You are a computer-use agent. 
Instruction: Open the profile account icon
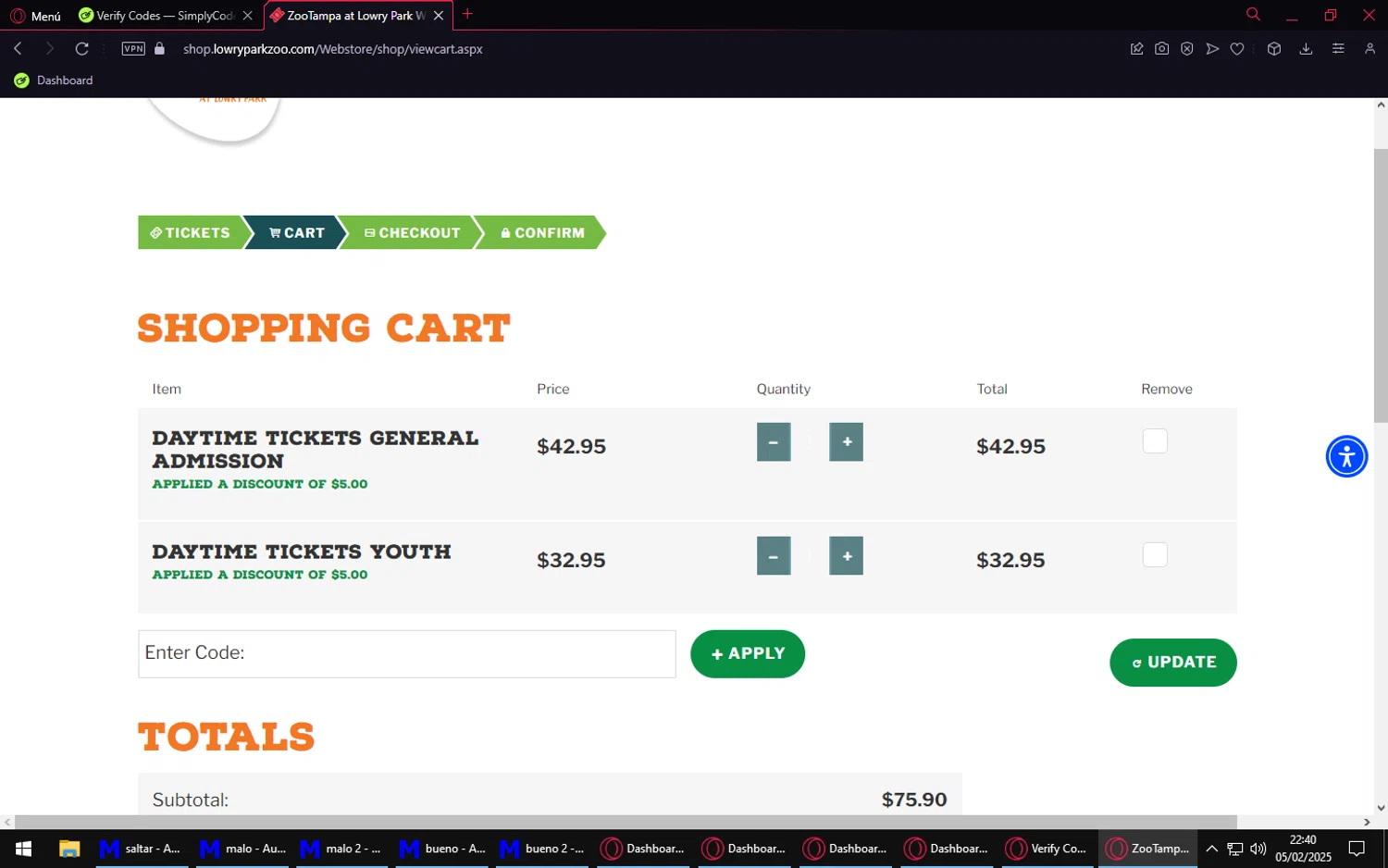tap(1369, 49)
